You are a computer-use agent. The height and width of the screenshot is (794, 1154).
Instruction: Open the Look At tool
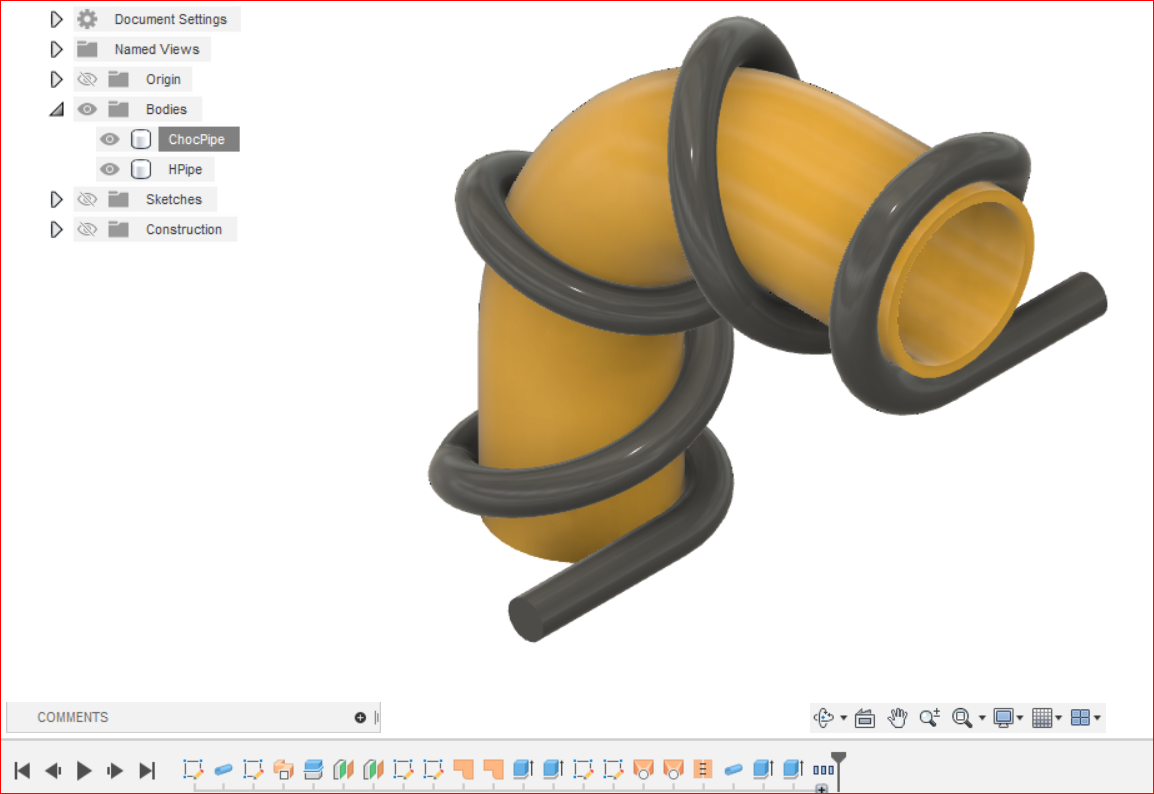865,717
